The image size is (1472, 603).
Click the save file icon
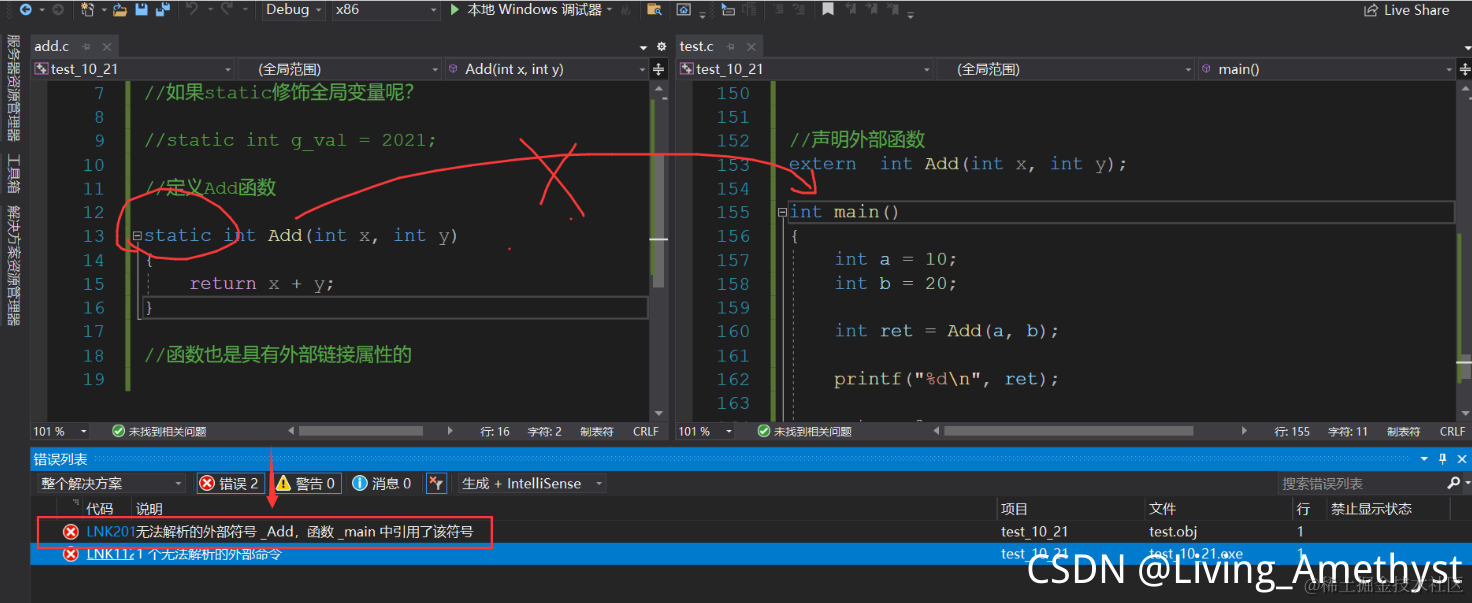141,9
